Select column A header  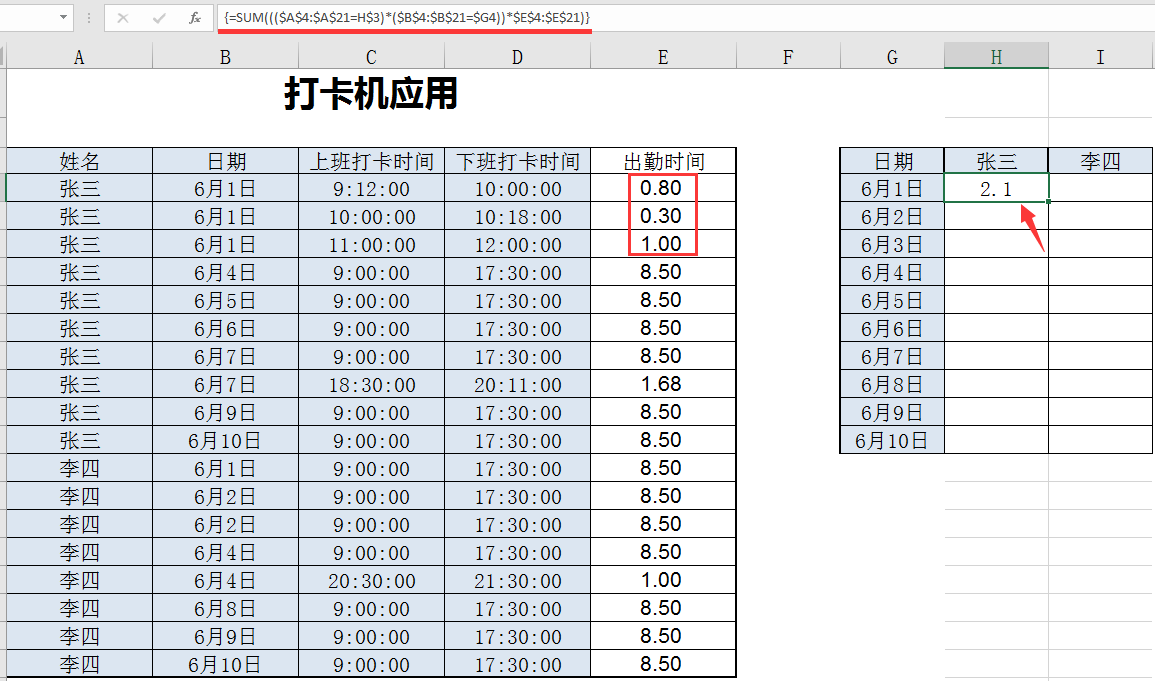pyautogui.click(x=80, y=57)
